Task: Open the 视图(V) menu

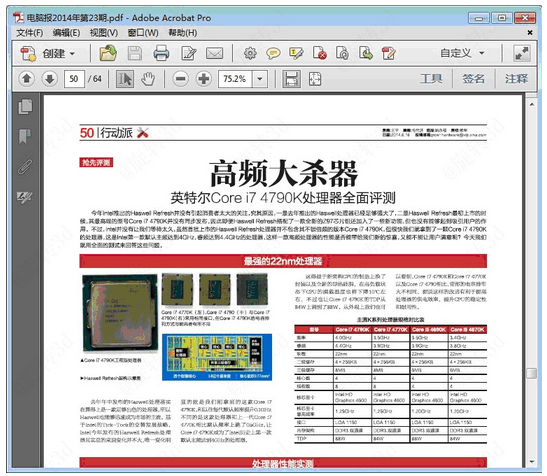Action: [104, 33]
